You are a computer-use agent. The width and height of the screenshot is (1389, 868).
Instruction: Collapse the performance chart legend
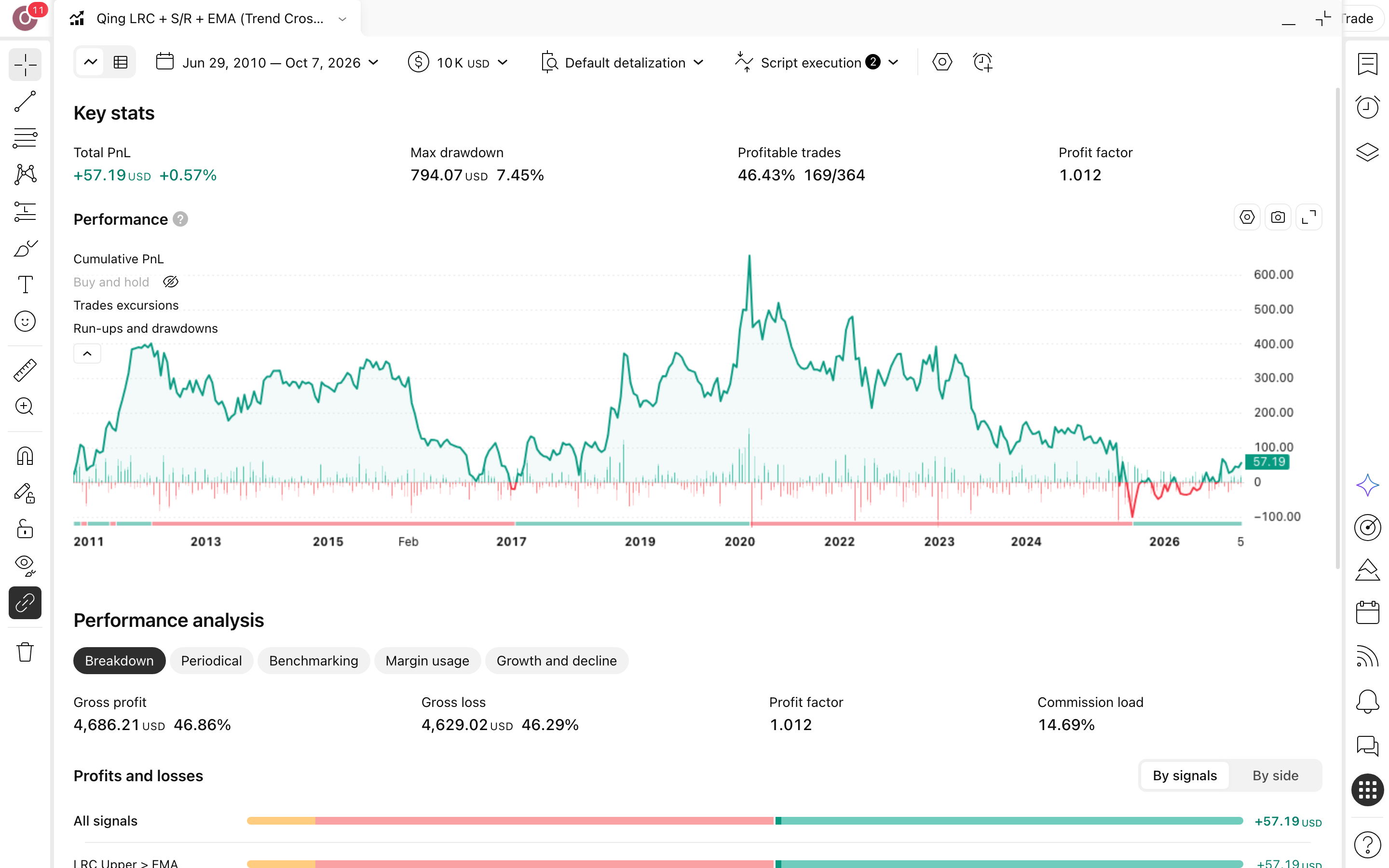point(87,353)
